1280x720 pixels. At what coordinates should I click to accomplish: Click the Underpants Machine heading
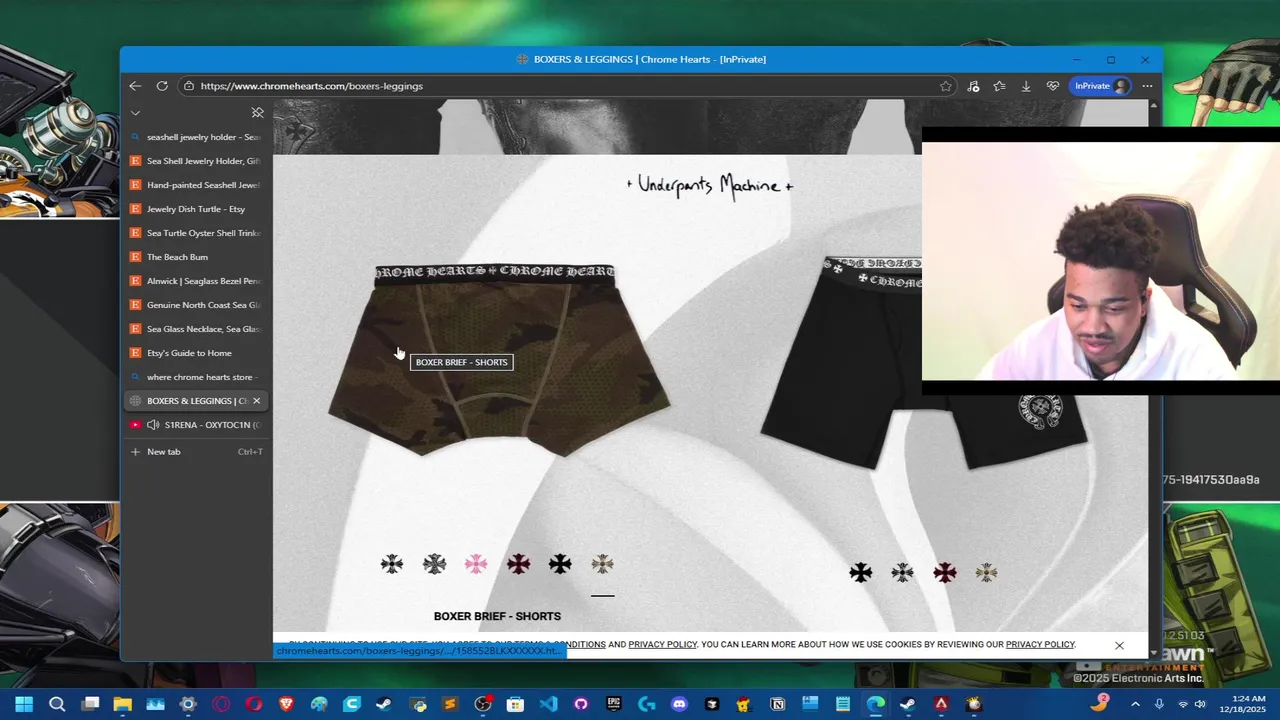click(x=710, y=185)
